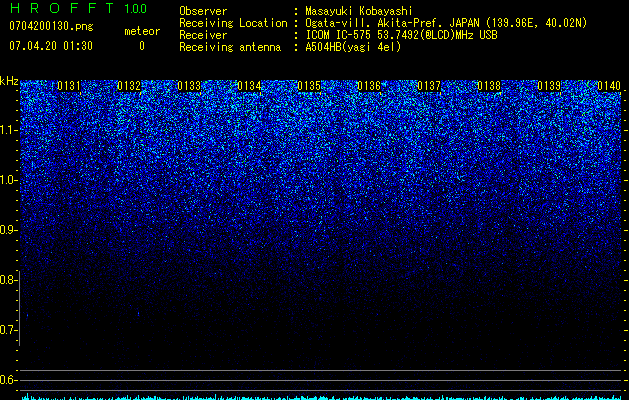The width and height of the screenshot is (629, 400).
Task: Click the Receiving antenna label
Action: tap(230, 47)
